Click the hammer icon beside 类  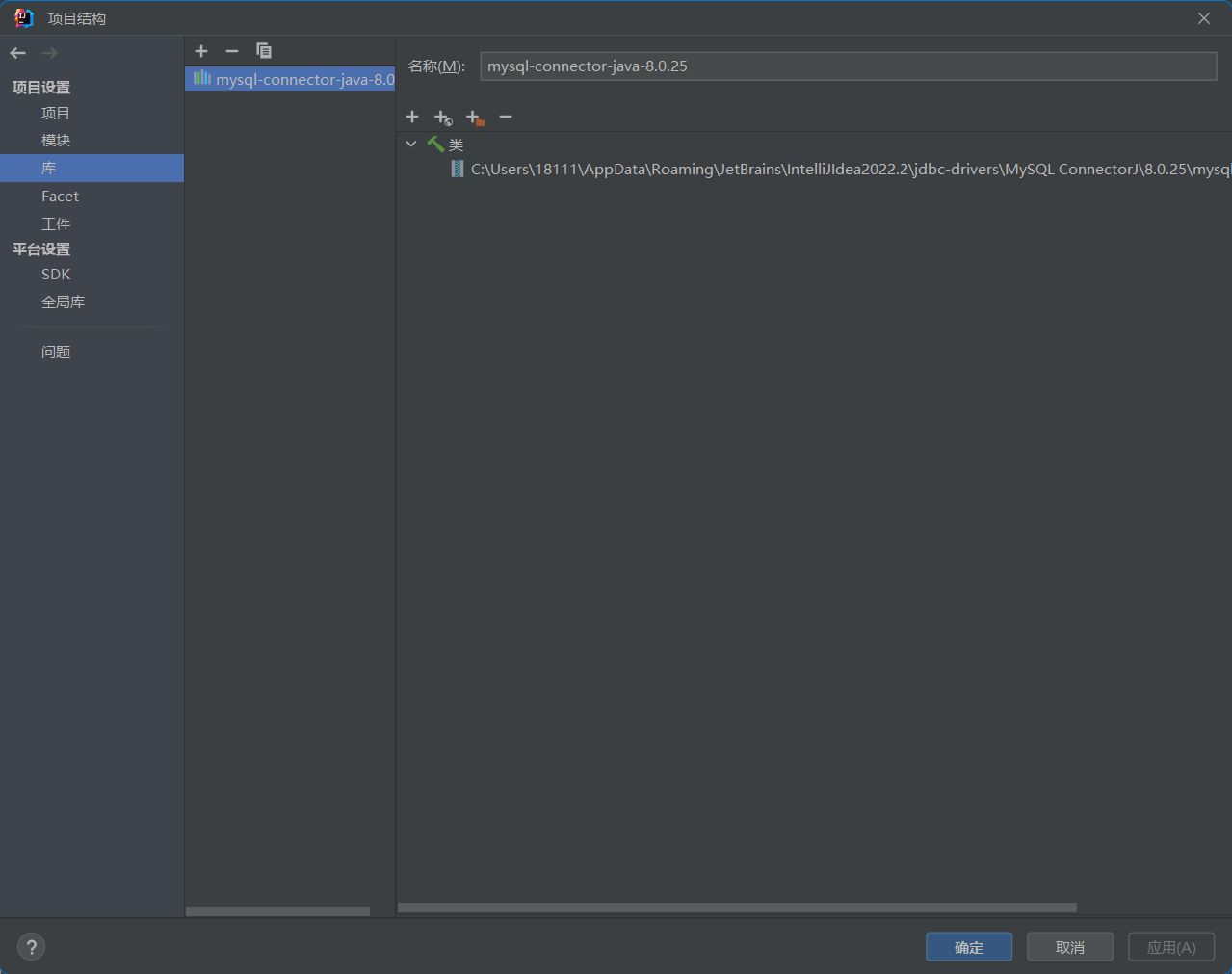435,145
